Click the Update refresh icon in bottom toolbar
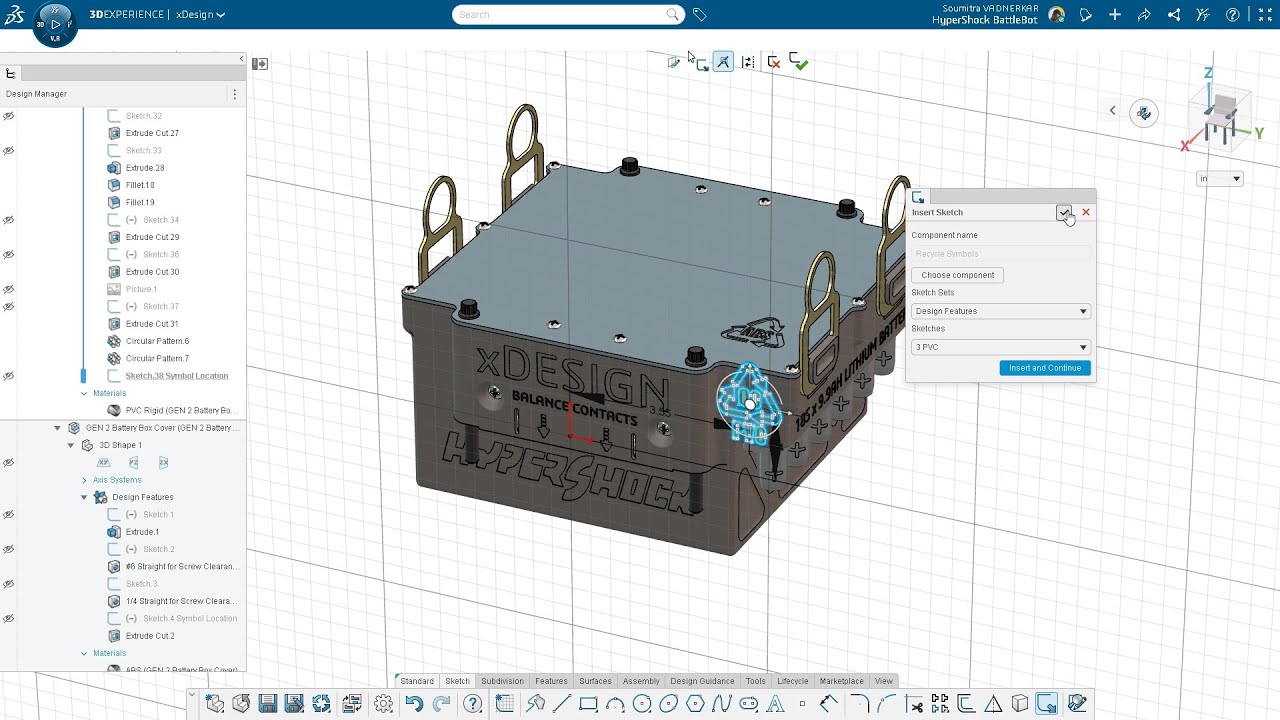This screenshot has width=1280, height=720. click(x=321, y=704)
